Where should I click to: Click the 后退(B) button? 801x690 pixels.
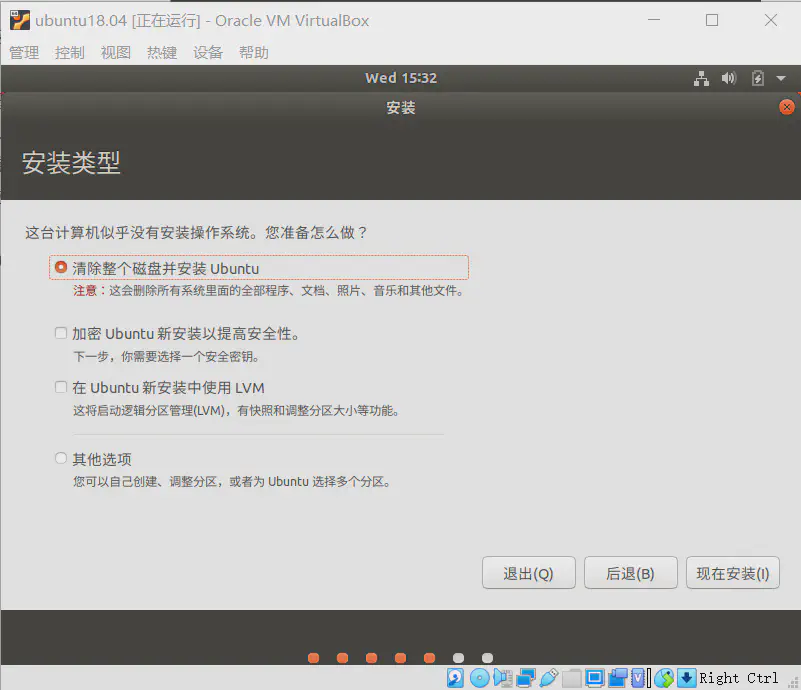pyautogui.click(x=630, y=572)
